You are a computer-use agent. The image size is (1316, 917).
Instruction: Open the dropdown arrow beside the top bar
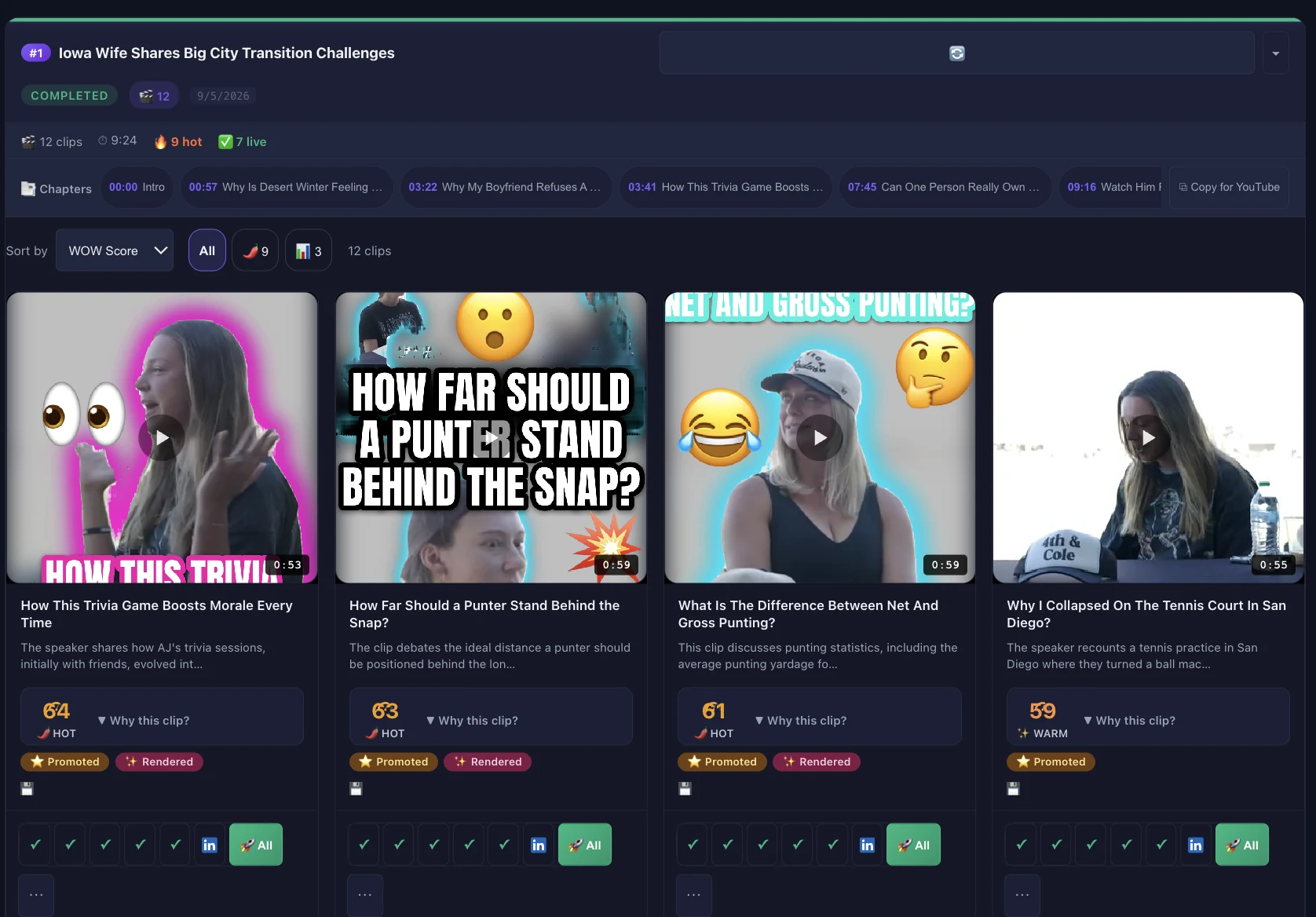coord(1275,53)
